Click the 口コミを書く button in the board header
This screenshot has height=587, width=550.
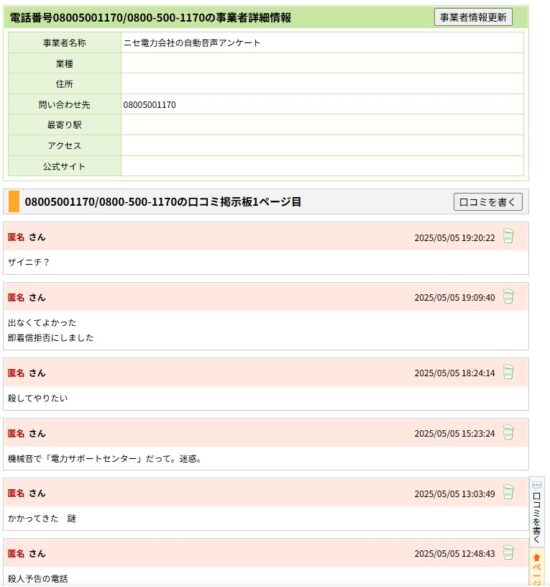click(487, 202)
